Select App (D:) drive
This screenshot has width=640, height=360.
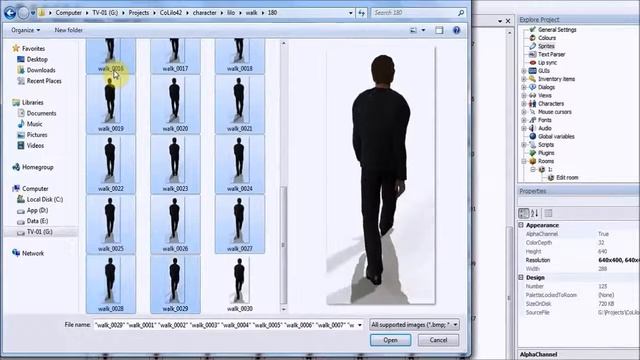point(37,210)
